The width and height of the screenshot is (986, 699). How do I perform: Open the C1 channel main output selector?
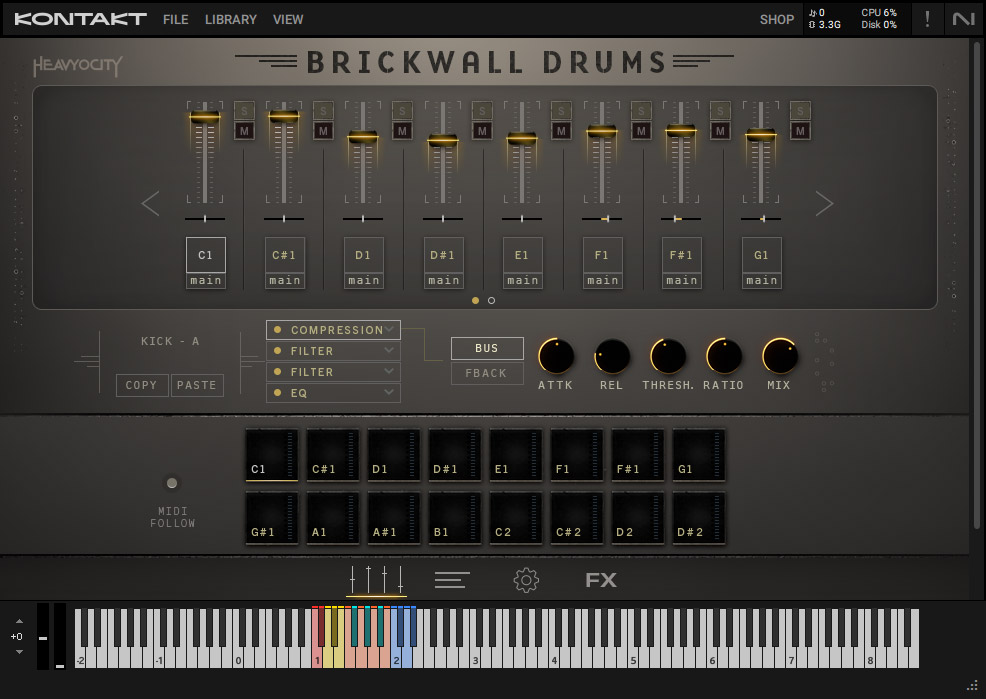(206, 280)
